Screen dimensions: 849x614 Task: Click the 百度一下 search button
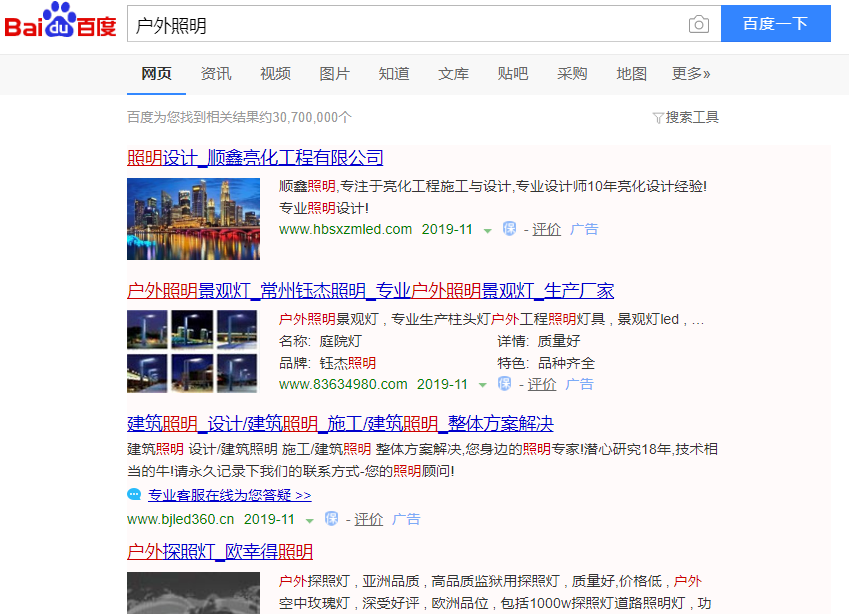(776, 24)
